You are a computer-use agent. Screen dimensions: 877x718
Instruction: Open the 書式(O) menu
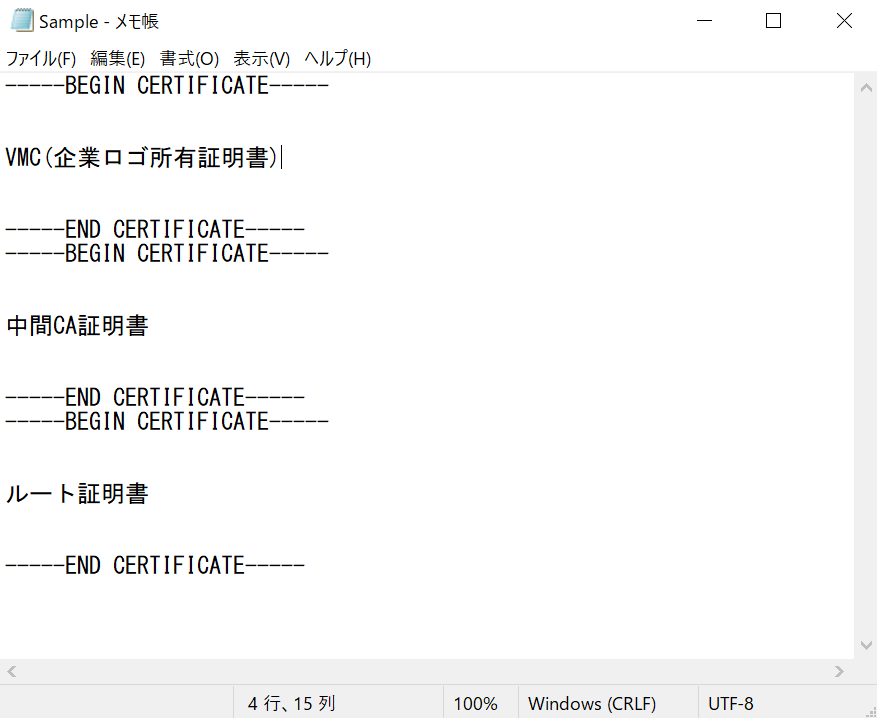click(x=189, y=59)
